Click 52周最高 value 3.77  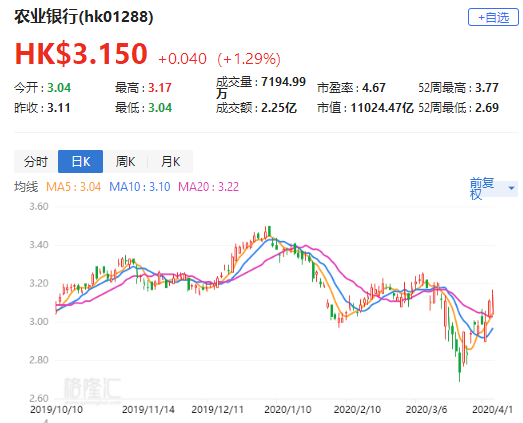(x=487, y=88)
